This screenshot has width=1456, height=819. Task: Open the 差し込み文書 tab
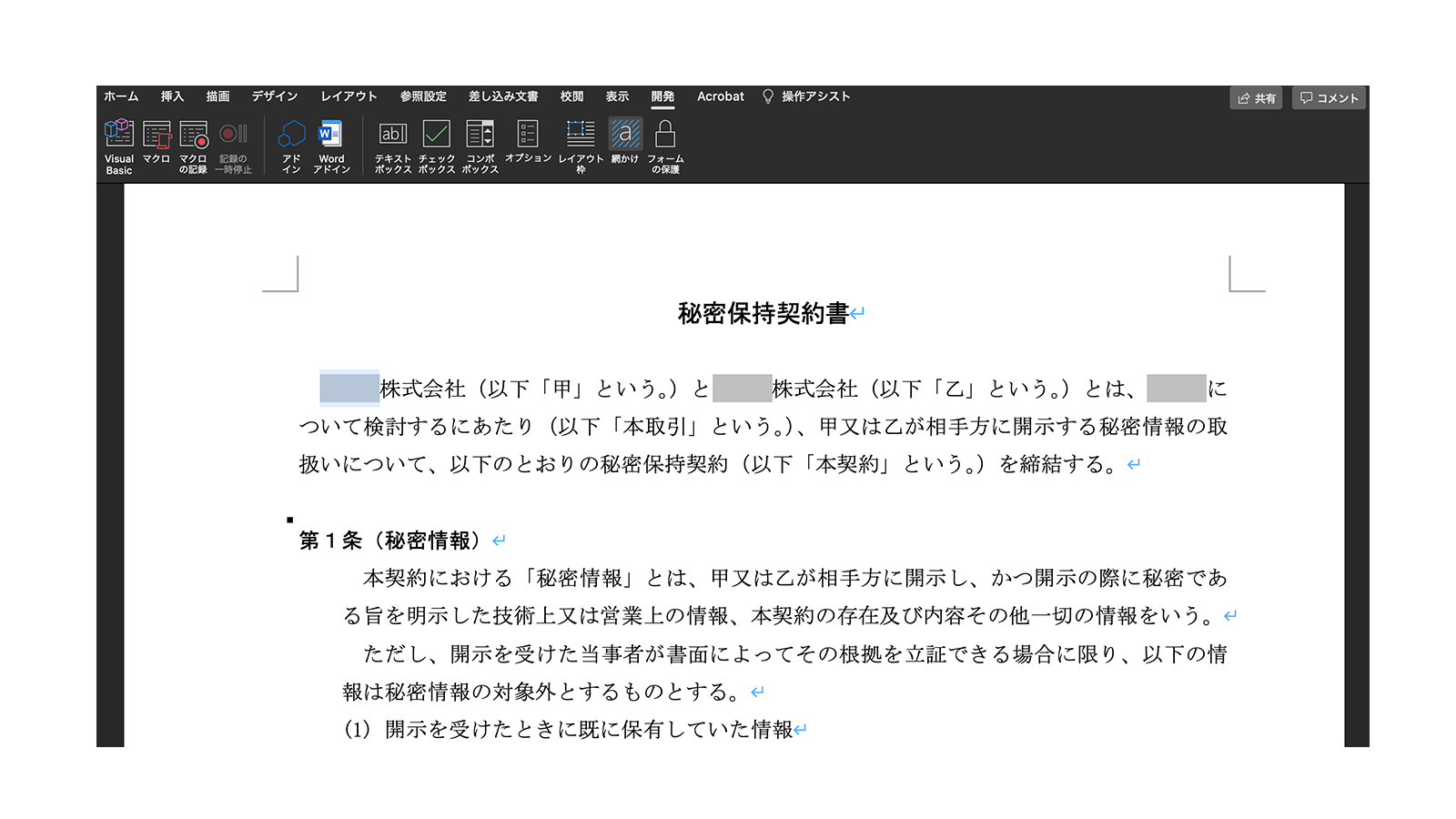coord(503,96)
